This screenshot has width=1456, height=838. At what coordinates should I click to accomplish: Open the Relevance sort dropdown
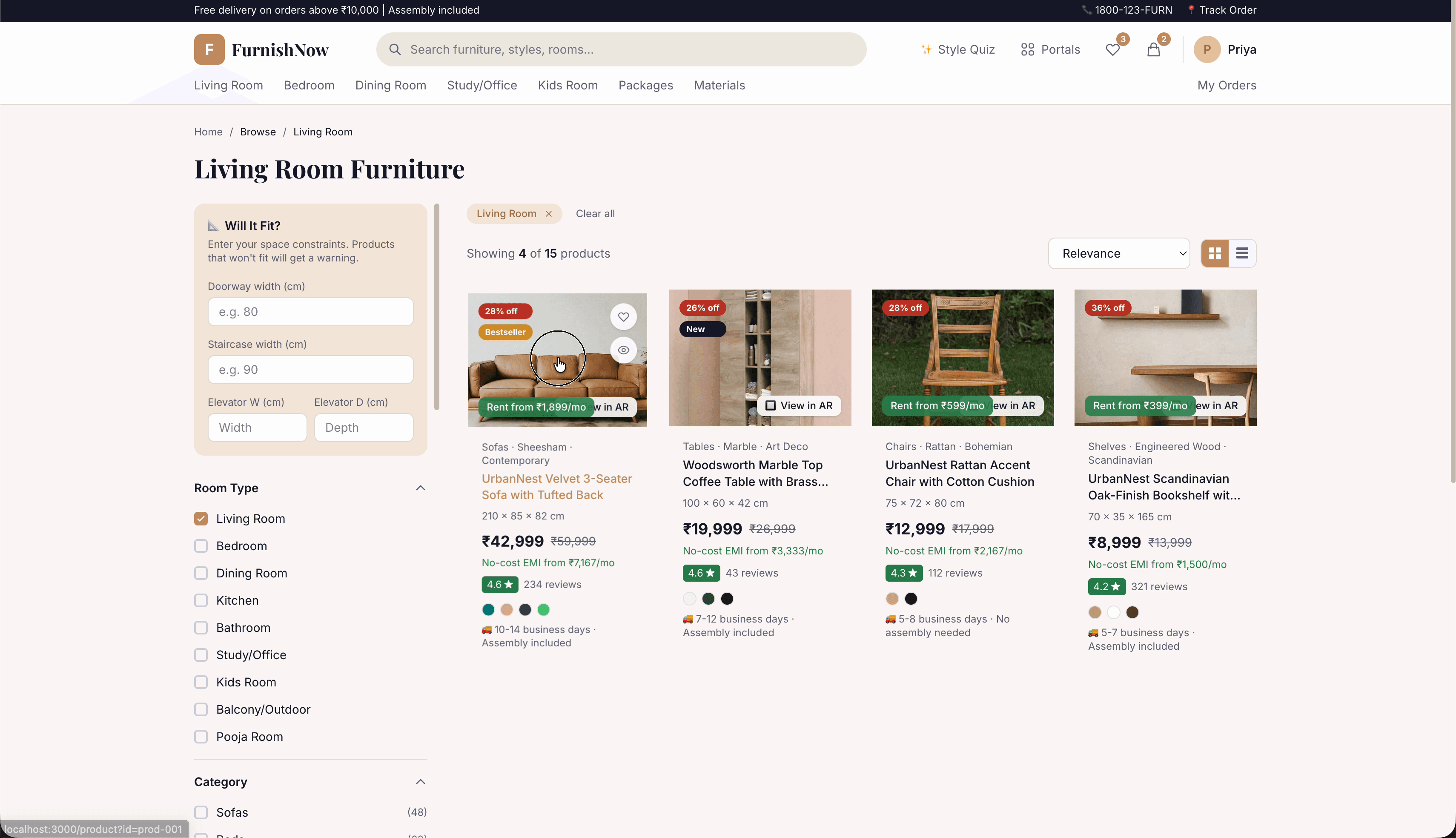click(x=1118, y=253)
